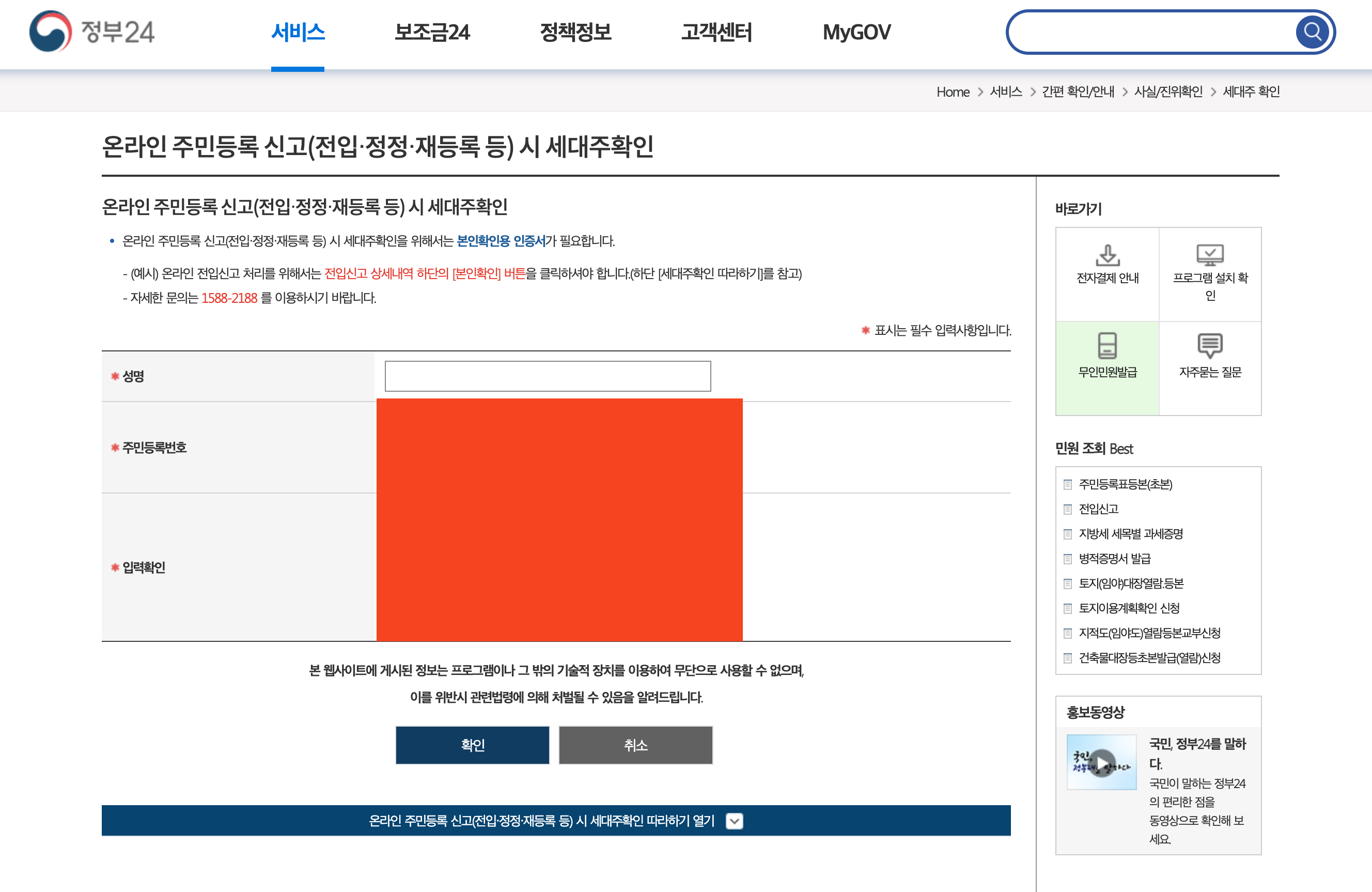Click document icon beside 토지이용계획확인 신청
The width and height of the screenshot is (1372, 892).
click(x=1068, y=608)
